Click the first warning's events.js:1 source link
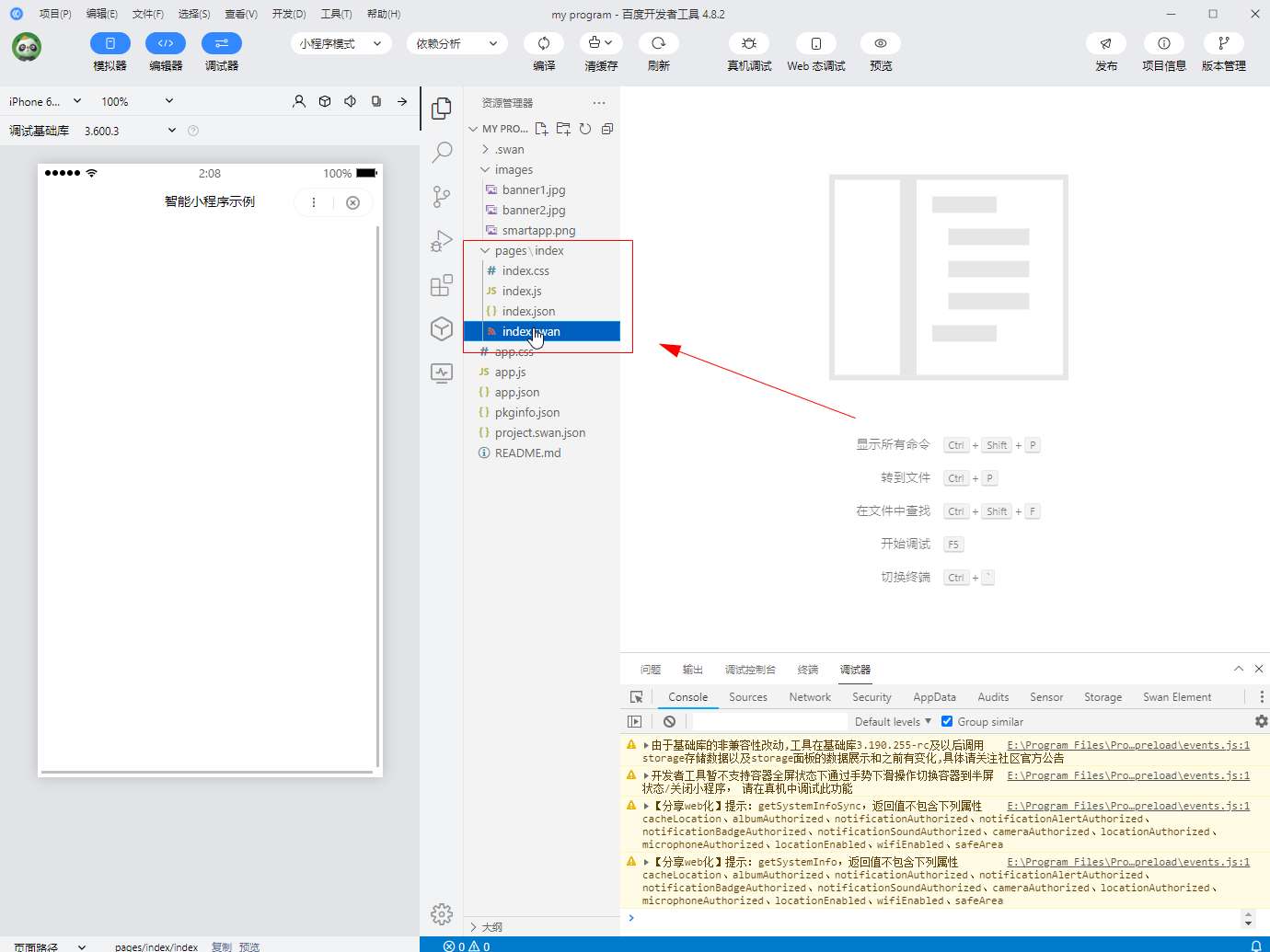Image resolution: width=1270 pixels, height=952 pixels. pyautogui.click(x=1128, y=745)
